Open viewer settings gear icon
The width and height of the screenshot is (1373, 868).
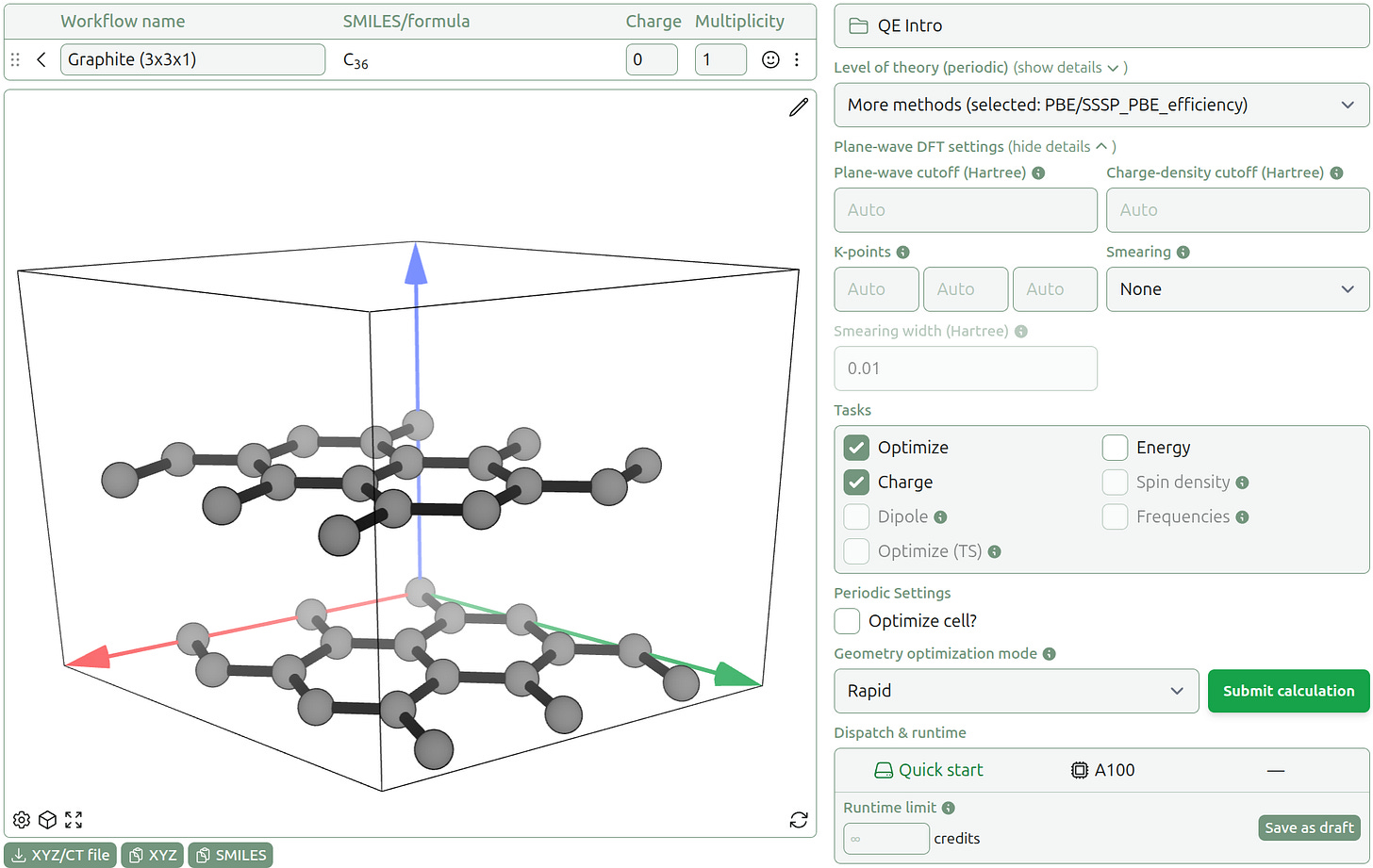pos(22,820)
